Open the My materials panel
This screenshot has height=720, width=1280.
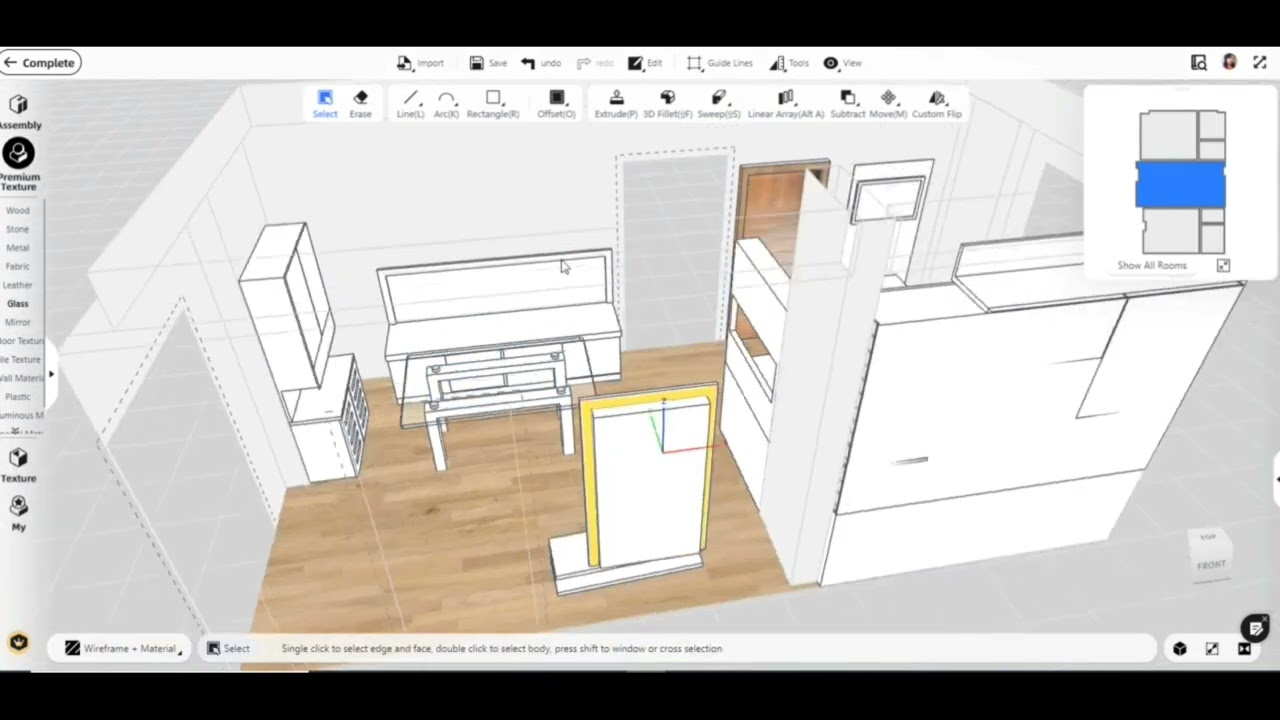click(18, 513)
